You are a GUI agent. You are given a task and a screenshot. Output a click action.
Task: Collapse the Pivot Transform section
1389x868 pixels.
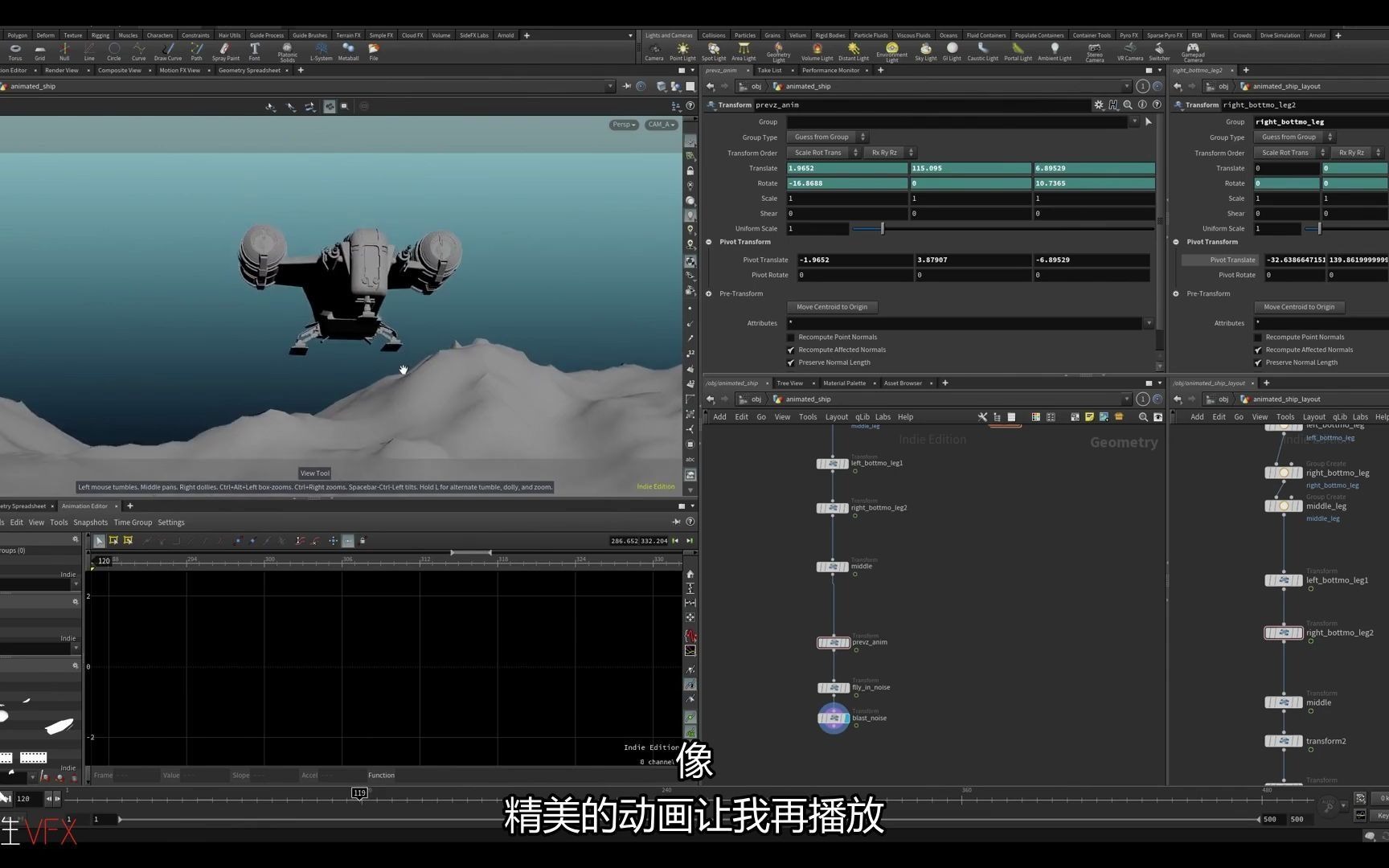click(x=709, y=242)
